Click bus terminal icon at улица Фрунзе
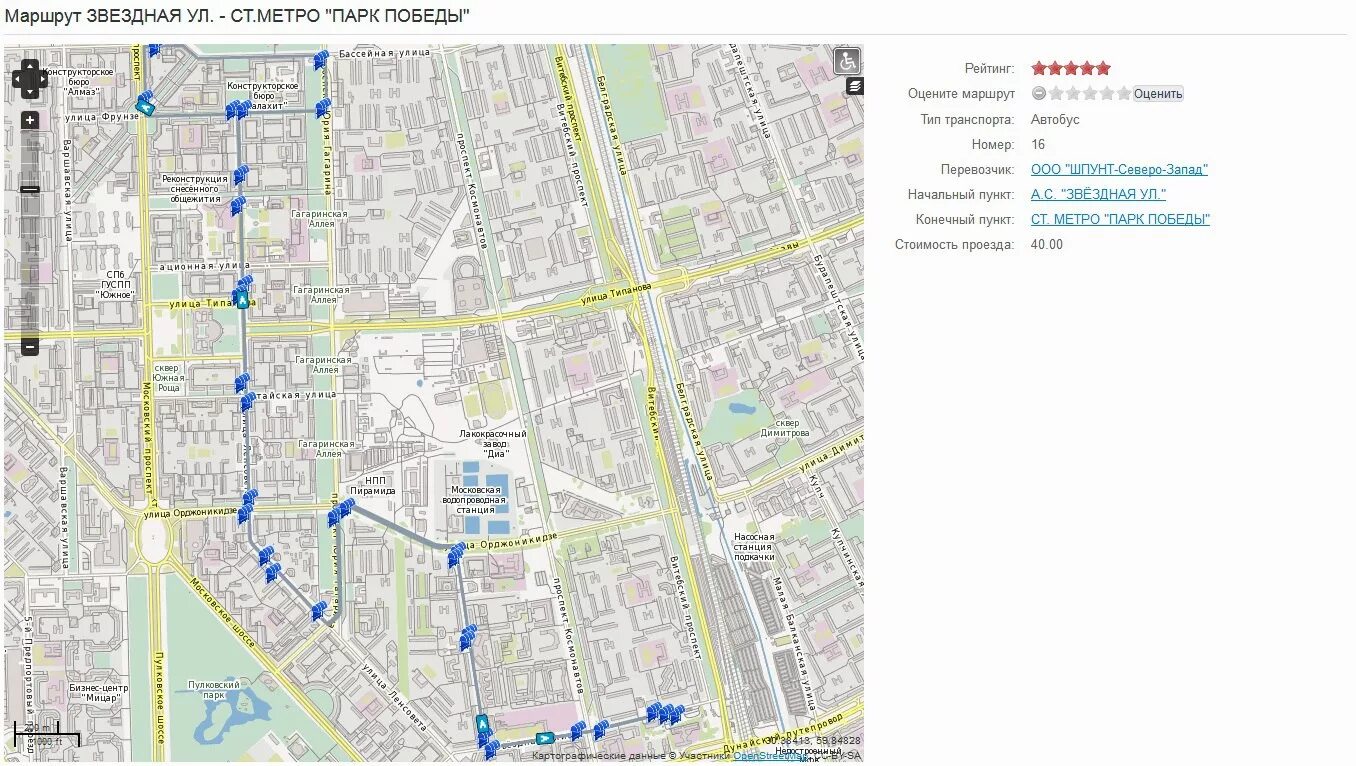The width and height of the screenshot is (1356, 766). (146, 108)
